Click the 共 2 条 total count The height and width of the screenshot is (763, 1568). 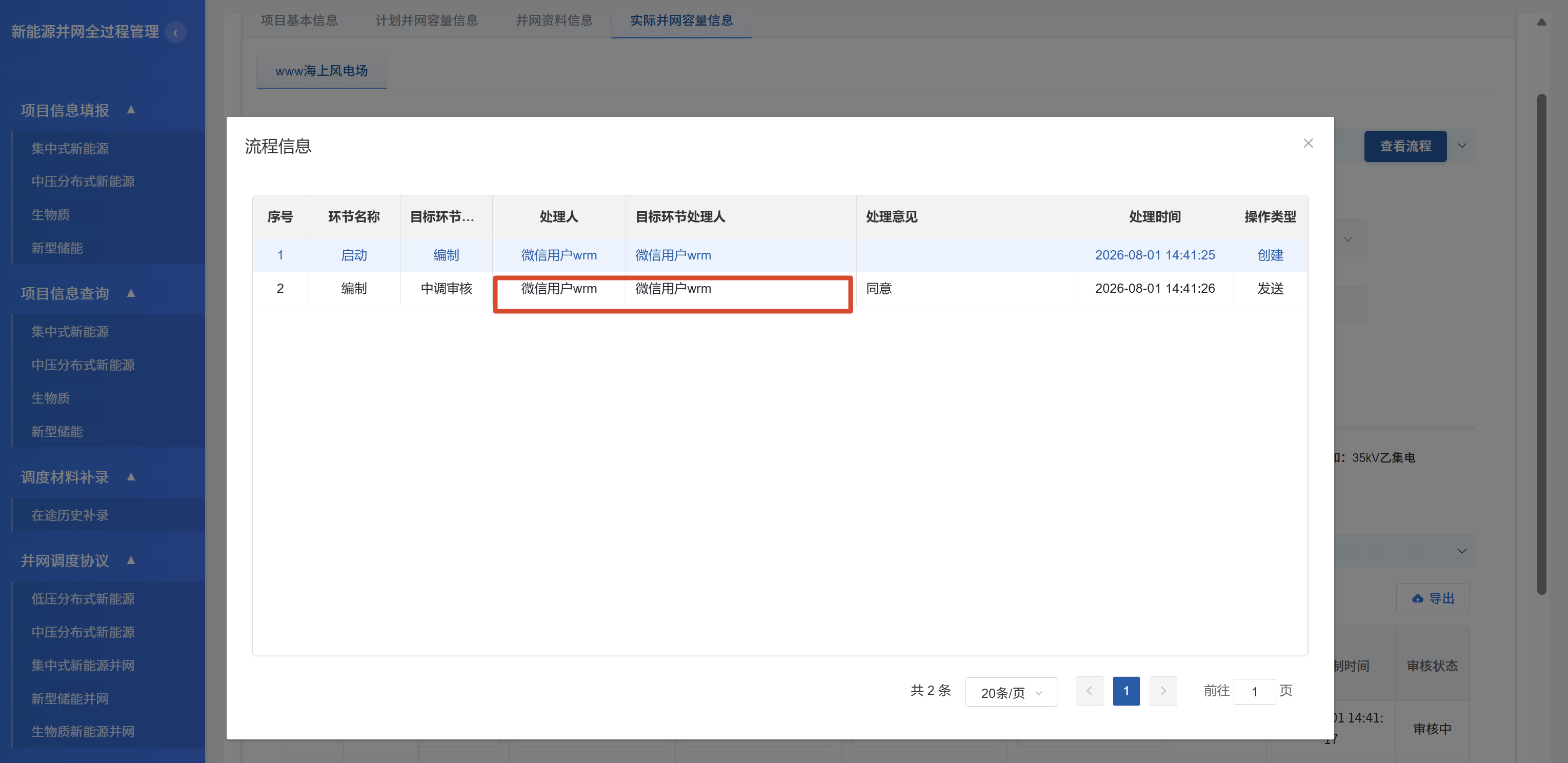click(x=930, y=691)
